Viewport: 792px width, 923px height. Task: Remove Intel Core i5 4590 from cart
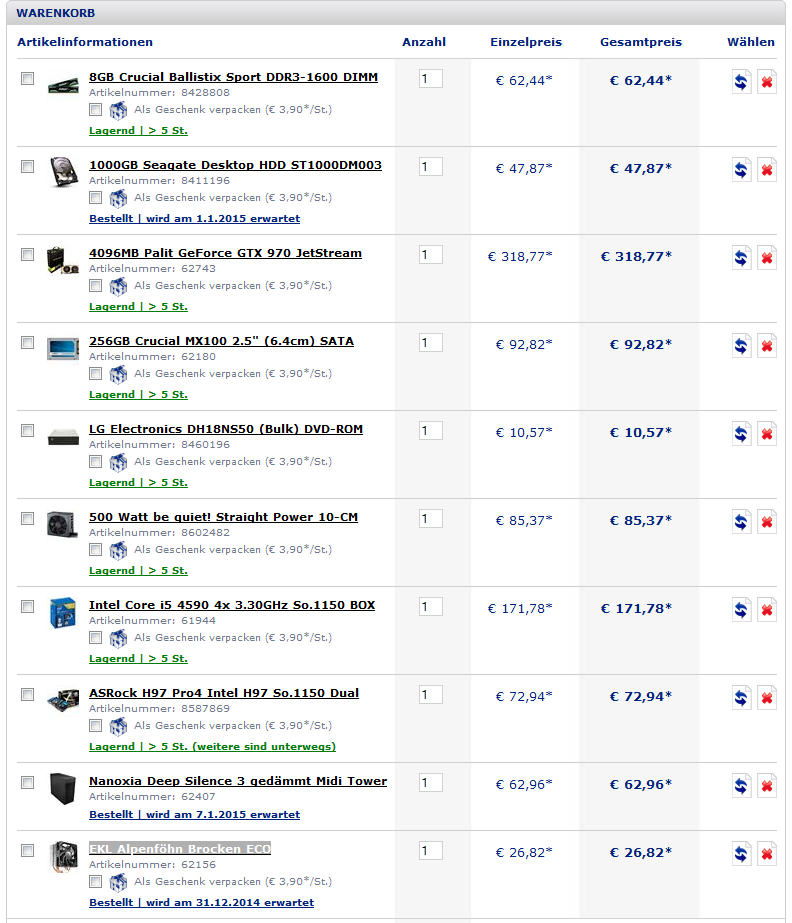coord(766,610)
